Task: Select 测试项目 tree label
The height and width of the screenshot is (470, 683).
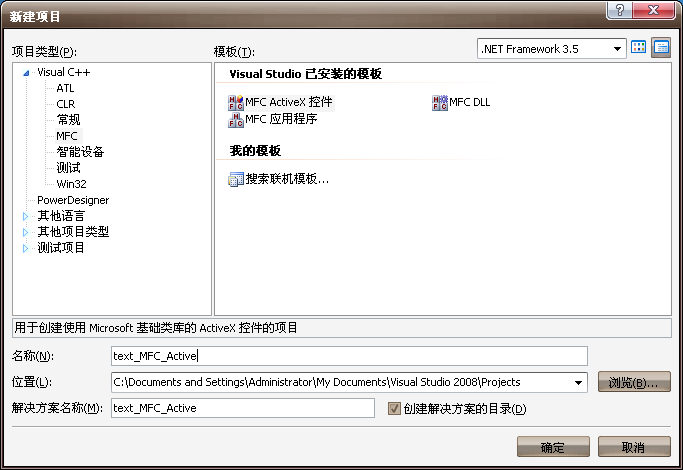Action: click(61, 248)
